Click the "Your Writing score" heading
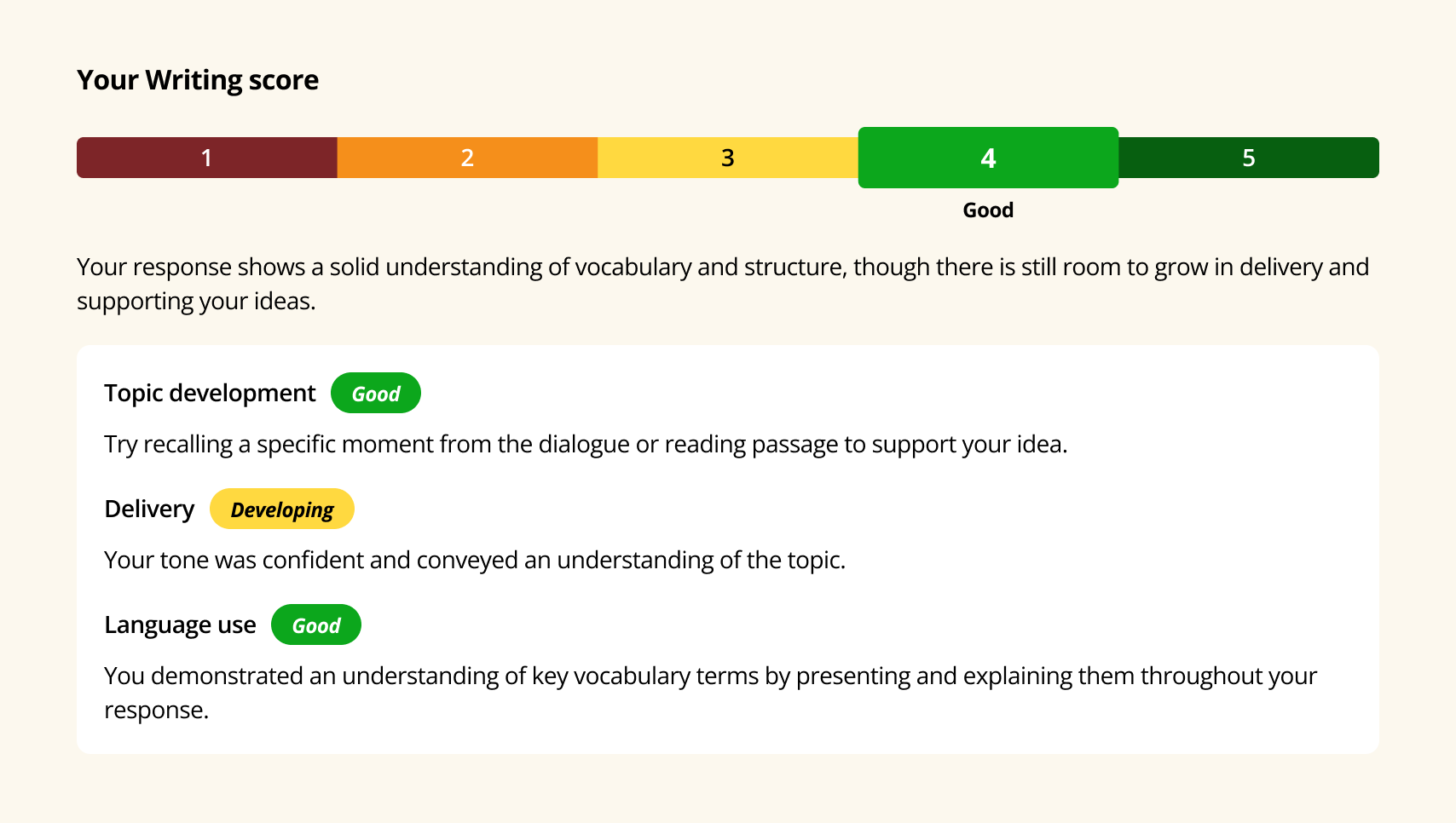 (198, 80)
